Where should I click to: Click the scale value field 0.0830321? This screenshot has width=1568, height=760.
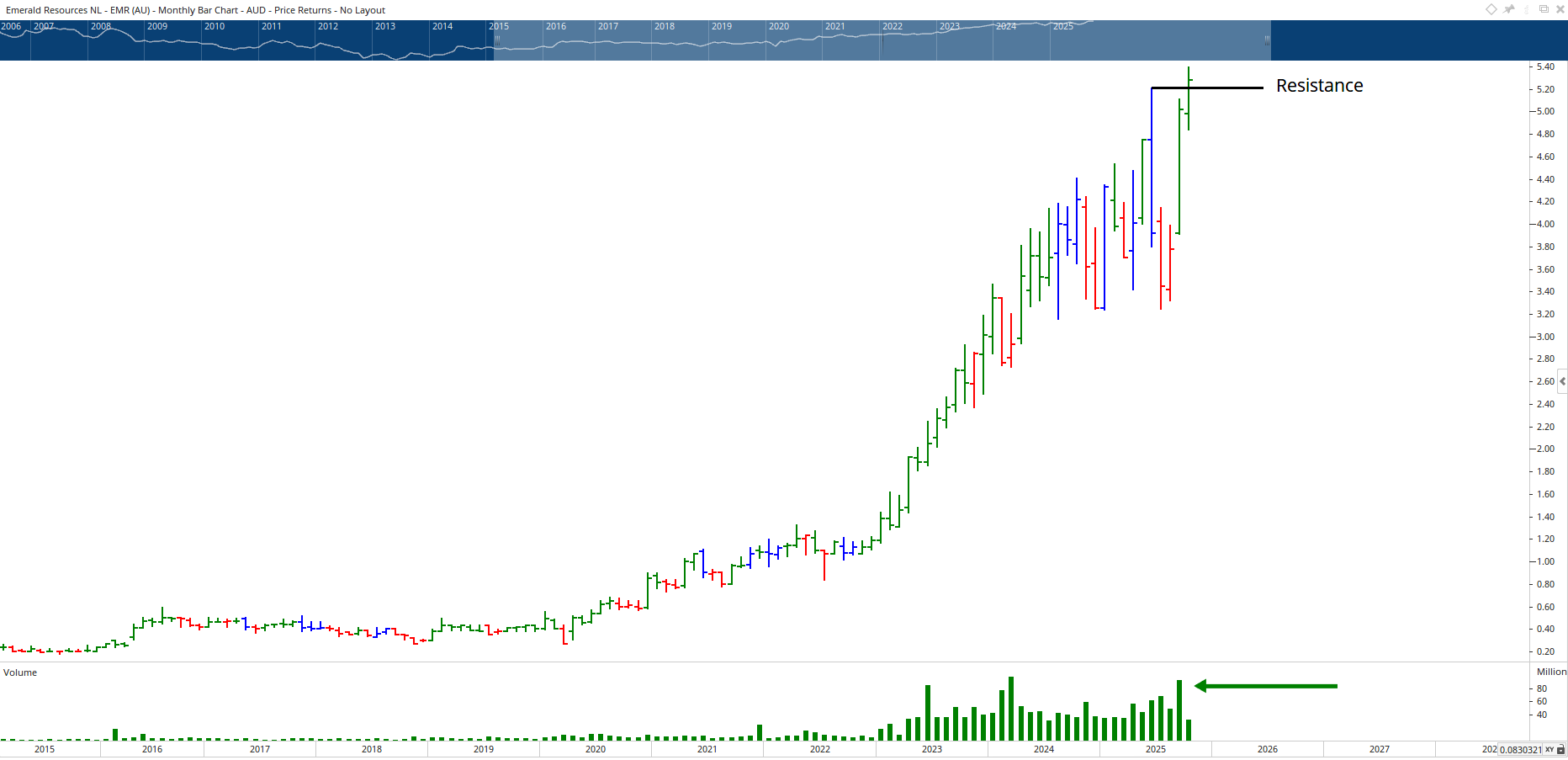tap(1520, 750)
